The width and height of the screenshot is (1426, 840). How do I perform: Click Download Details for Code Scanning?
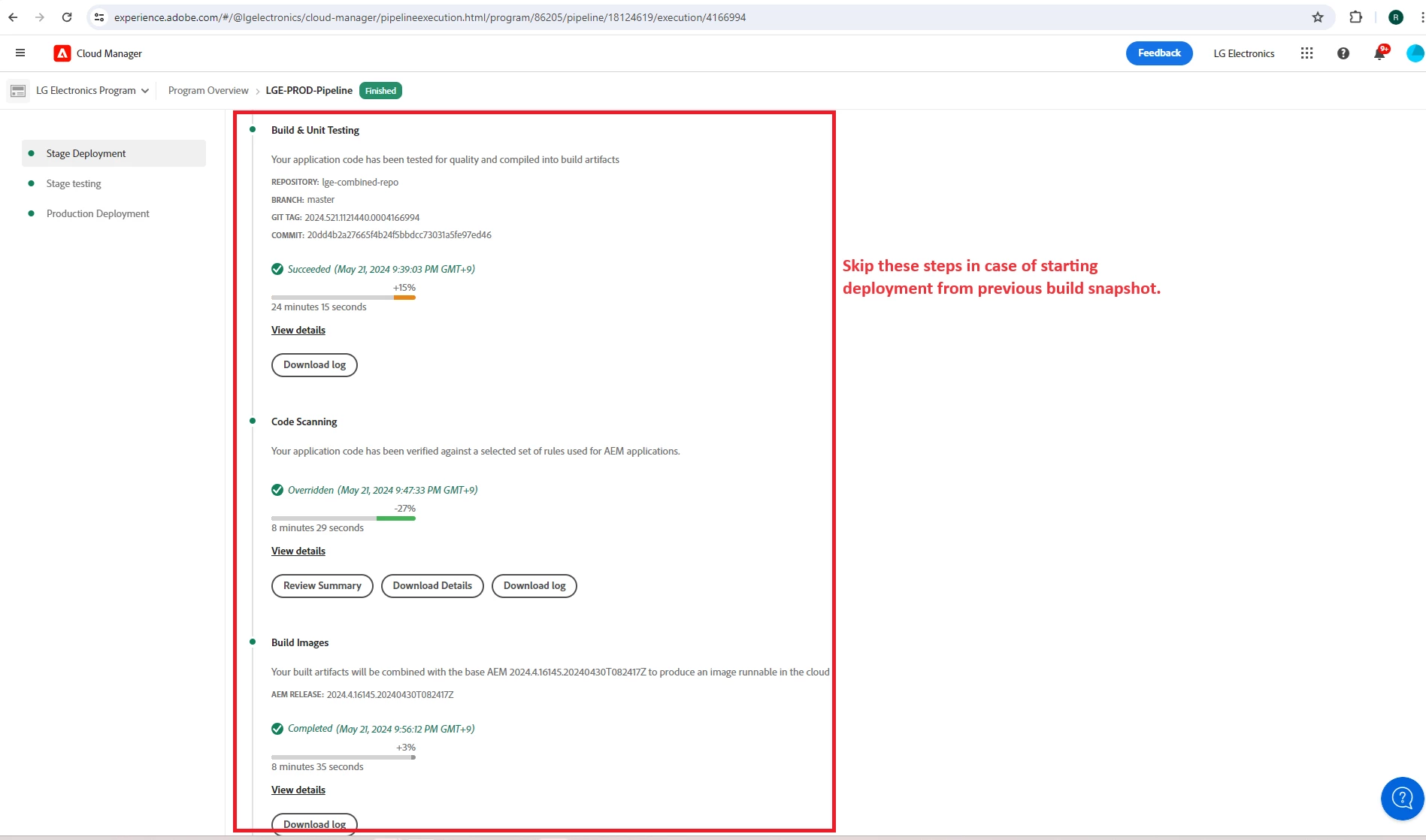click(x=432, y=585)
